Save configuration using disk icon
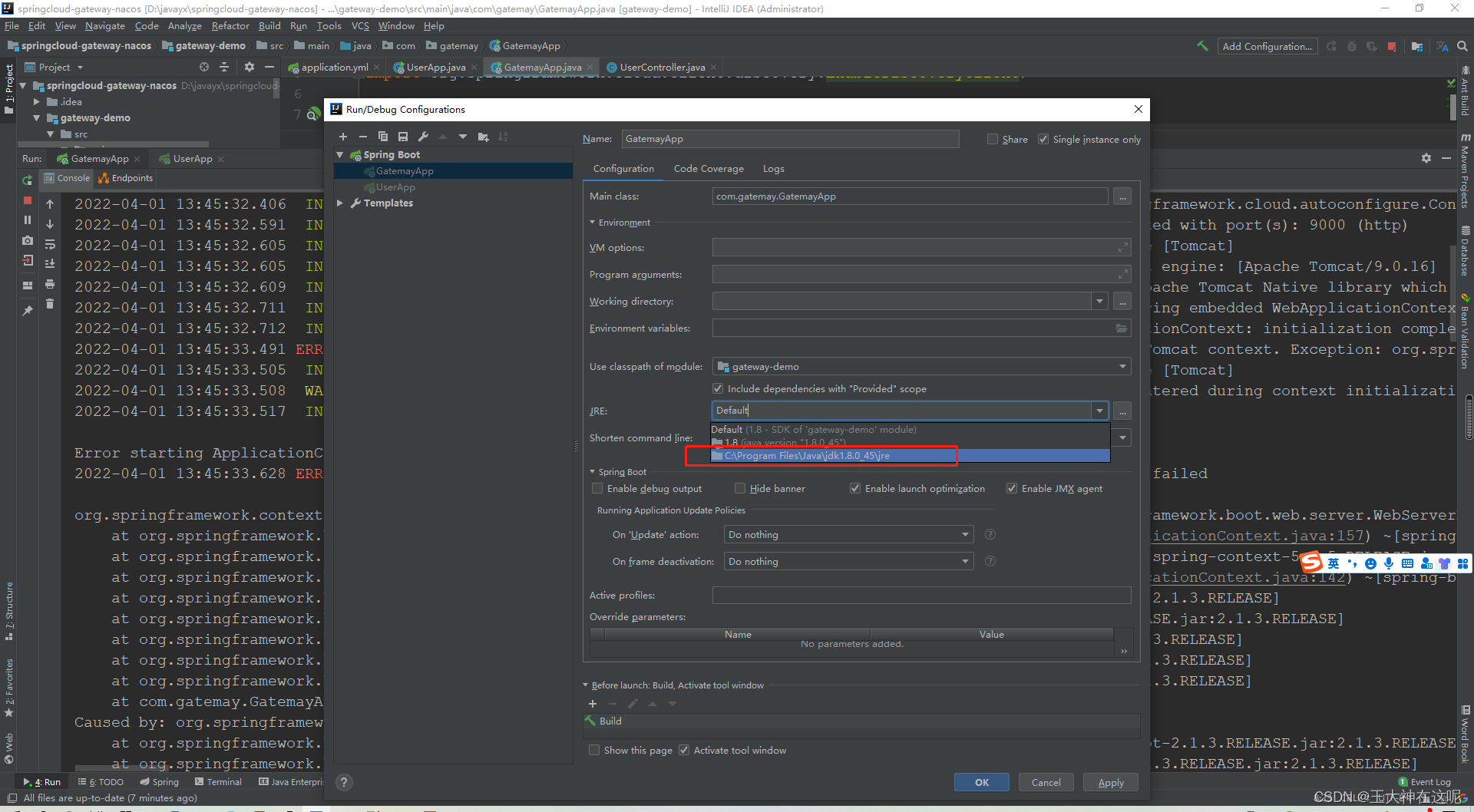Screen dimensions: 1474x812 pyautogui.click(x=403, y=137)
